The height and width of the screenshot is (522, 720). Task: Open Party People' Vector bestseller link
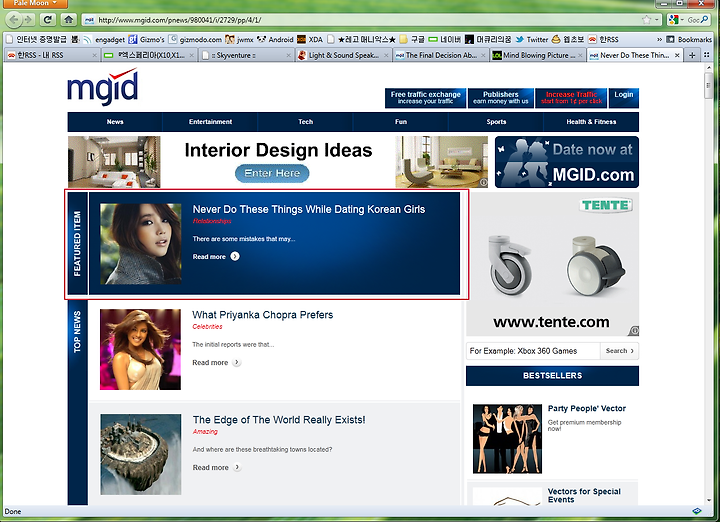point(586,408)
